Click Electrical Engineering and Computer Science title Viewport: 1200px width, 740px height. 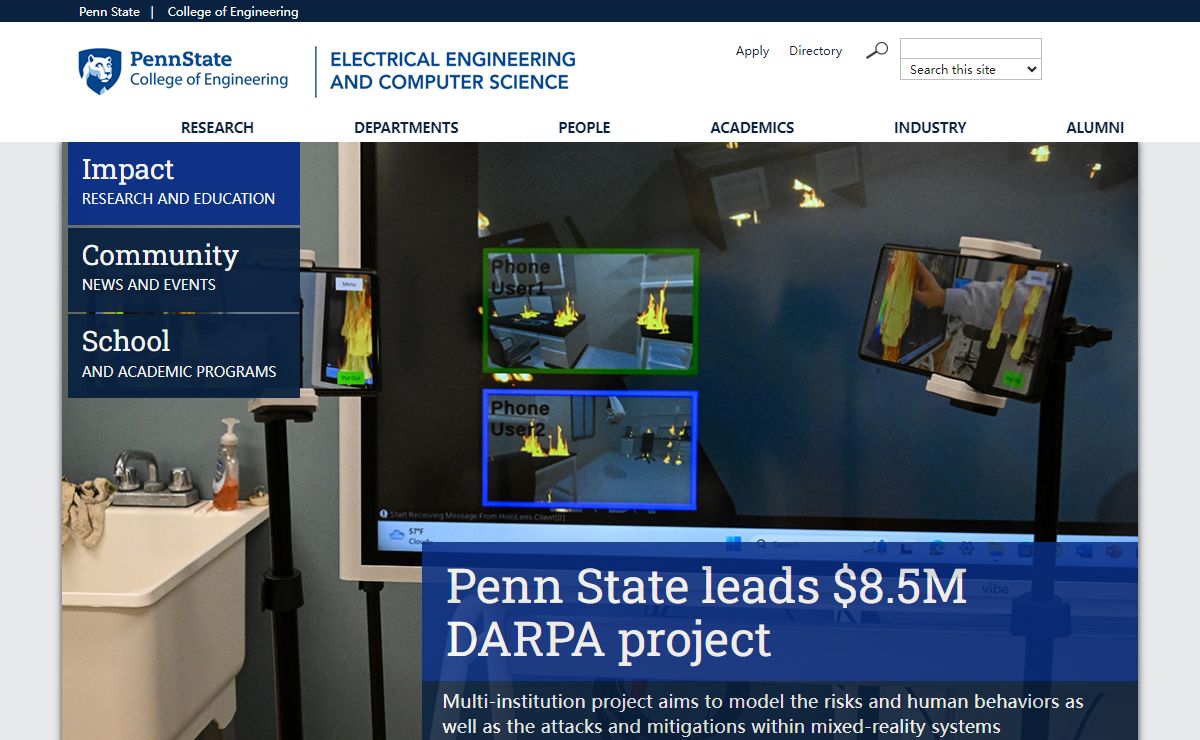click(x=453, y=71)
